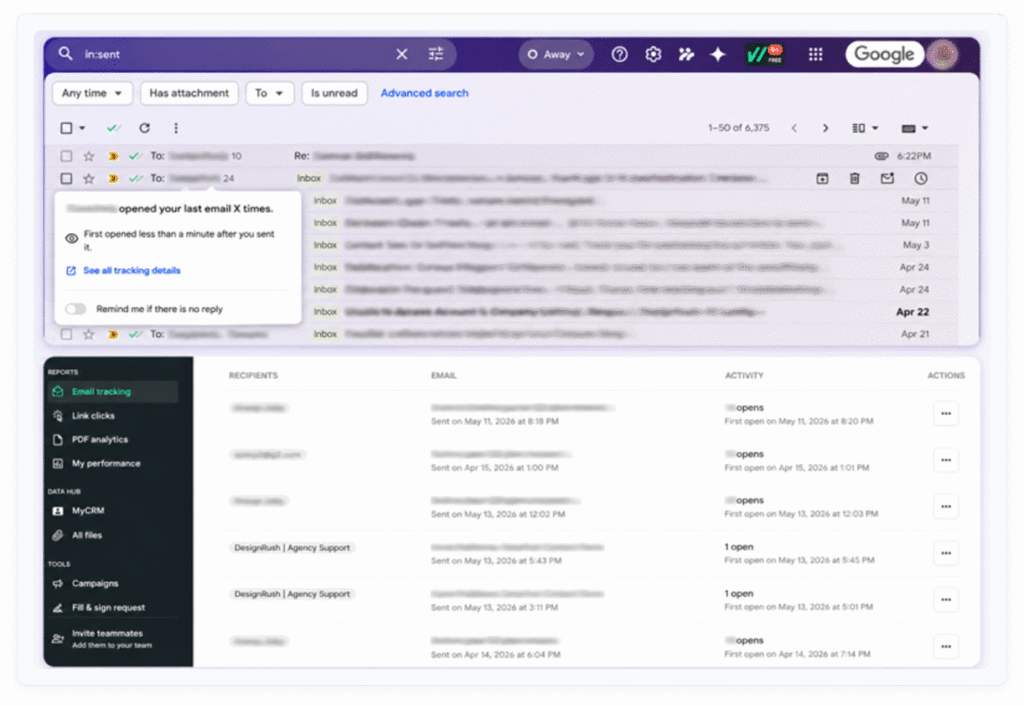The height and width of the screenshot is (706, 1024).
Task: Go to older messages page
Action: pos(825,128)
